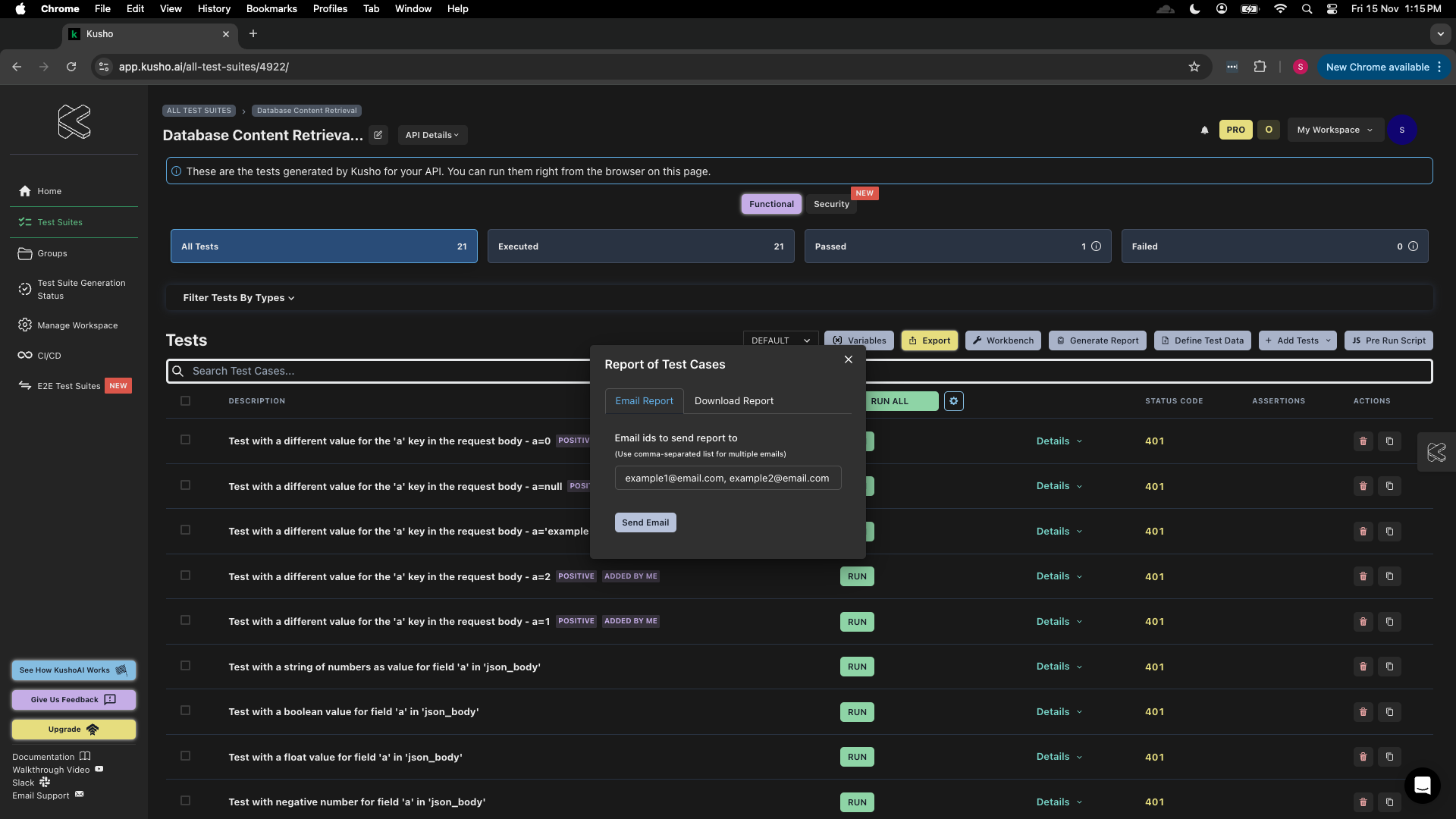Image resolution: width=1456 pixels, height=819 pixels.
Task: Select the Functional tab
Action: pyautogui.click(x=771, y=204)
